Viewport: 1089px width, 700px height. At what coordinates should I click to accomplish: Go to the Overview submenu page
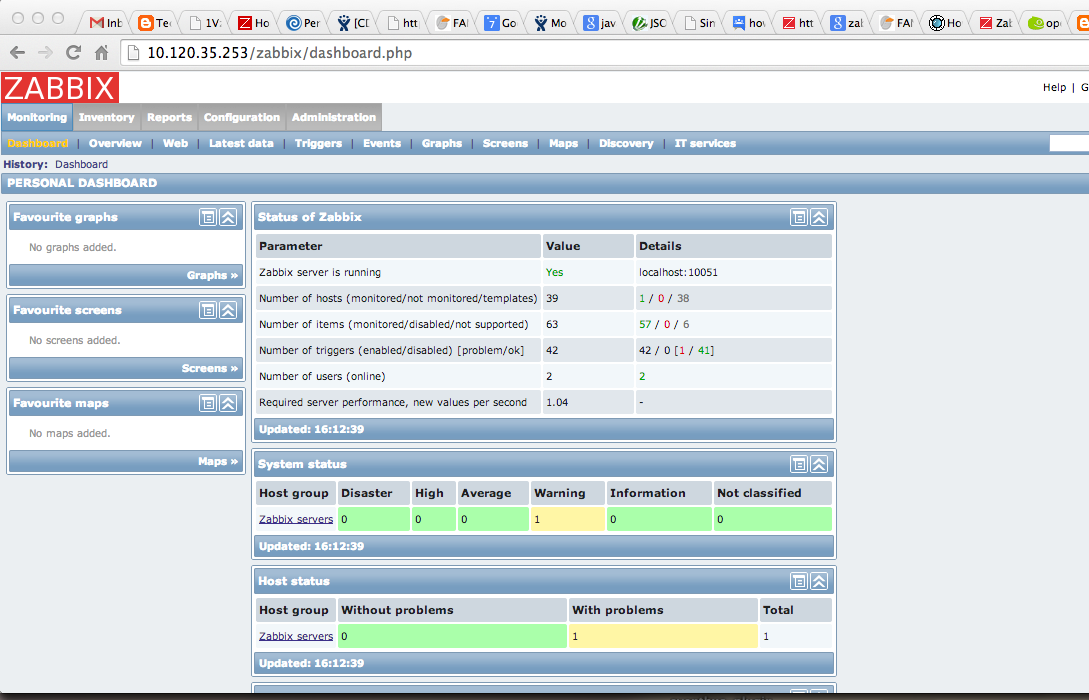click(x=115, y=144)
